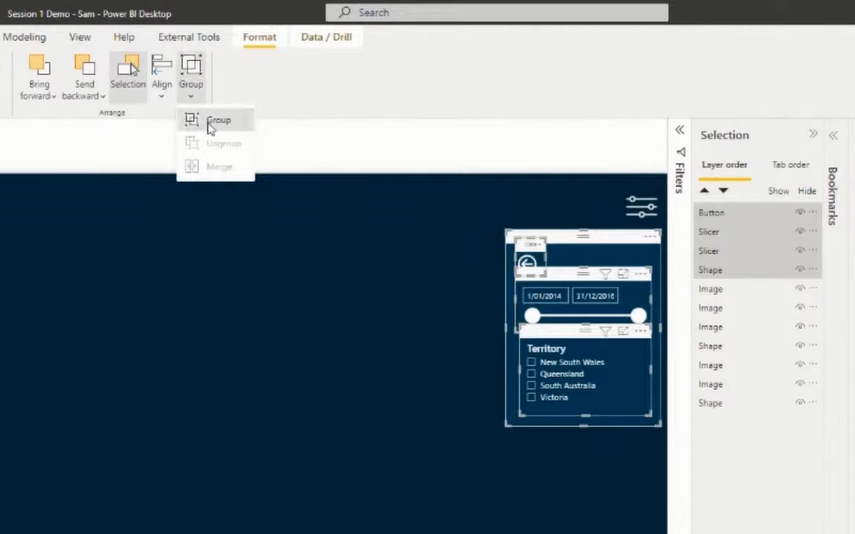Image resolution: width=855 pixels, height=534 pixels.
Task: Check the South Australia checkbox
Action: (x=531, y=385)
